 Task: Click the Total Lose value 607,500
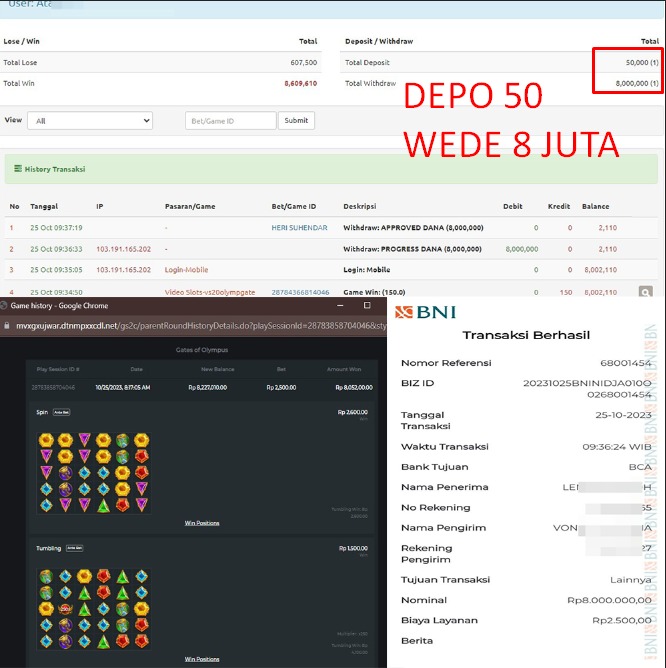pos(303,63)
